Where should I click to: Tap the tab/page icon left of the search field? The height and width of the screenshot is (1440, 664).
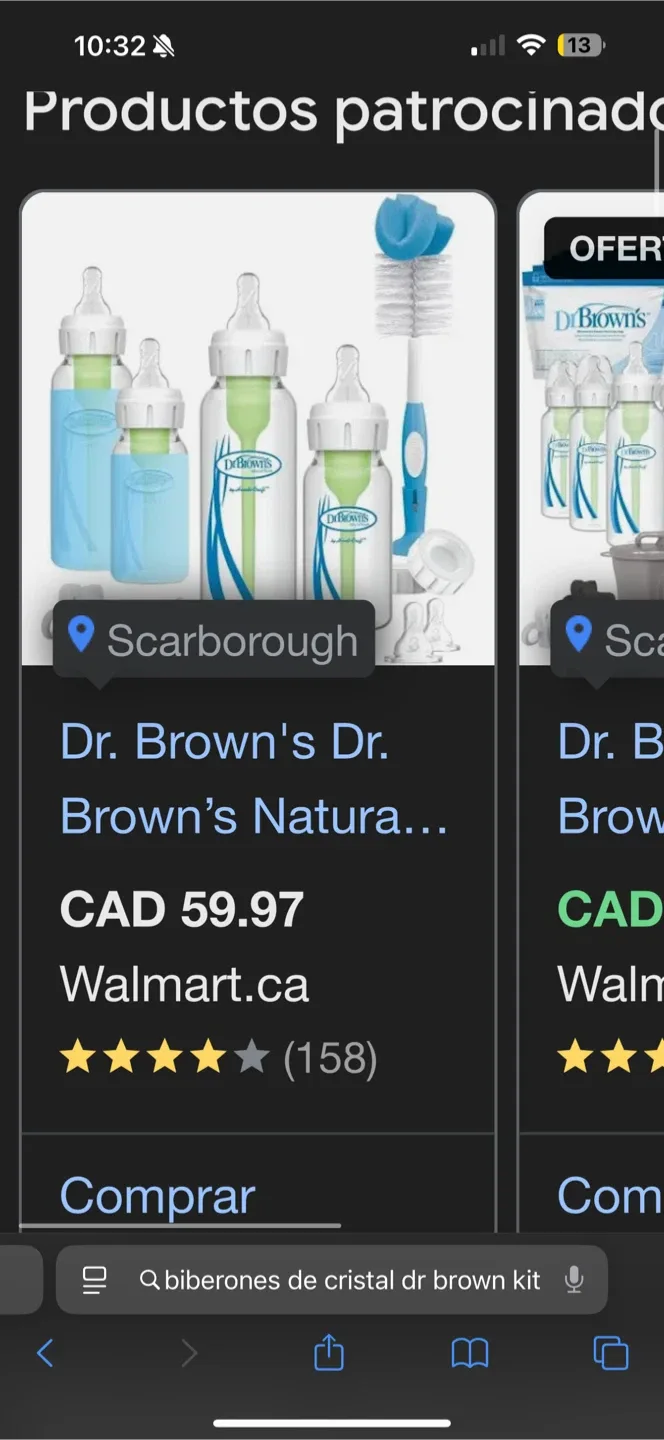[x=94, y=1280]
